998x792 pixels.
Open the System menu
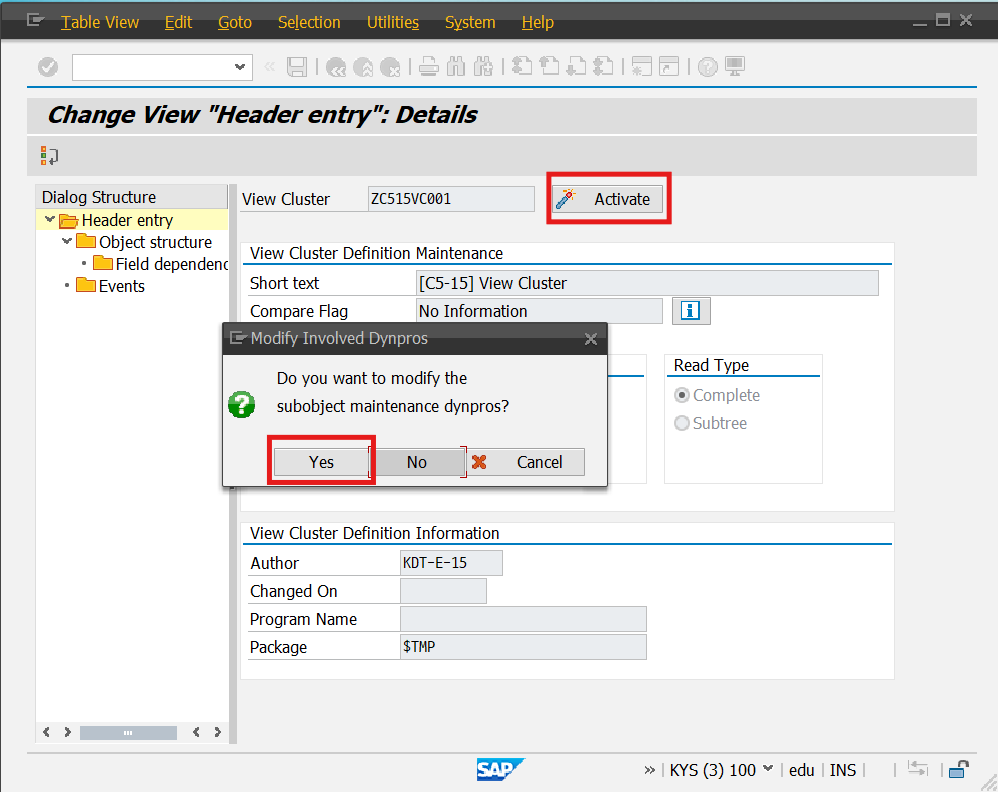470,22
